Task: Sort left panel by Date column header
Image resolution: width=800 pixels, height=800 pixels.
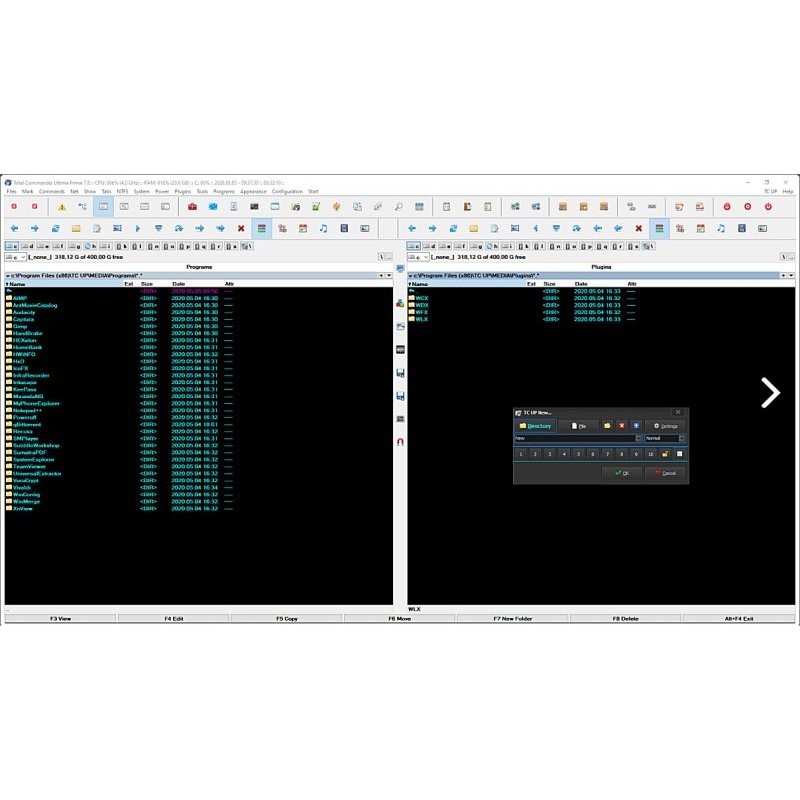Action: click(179, 284)
